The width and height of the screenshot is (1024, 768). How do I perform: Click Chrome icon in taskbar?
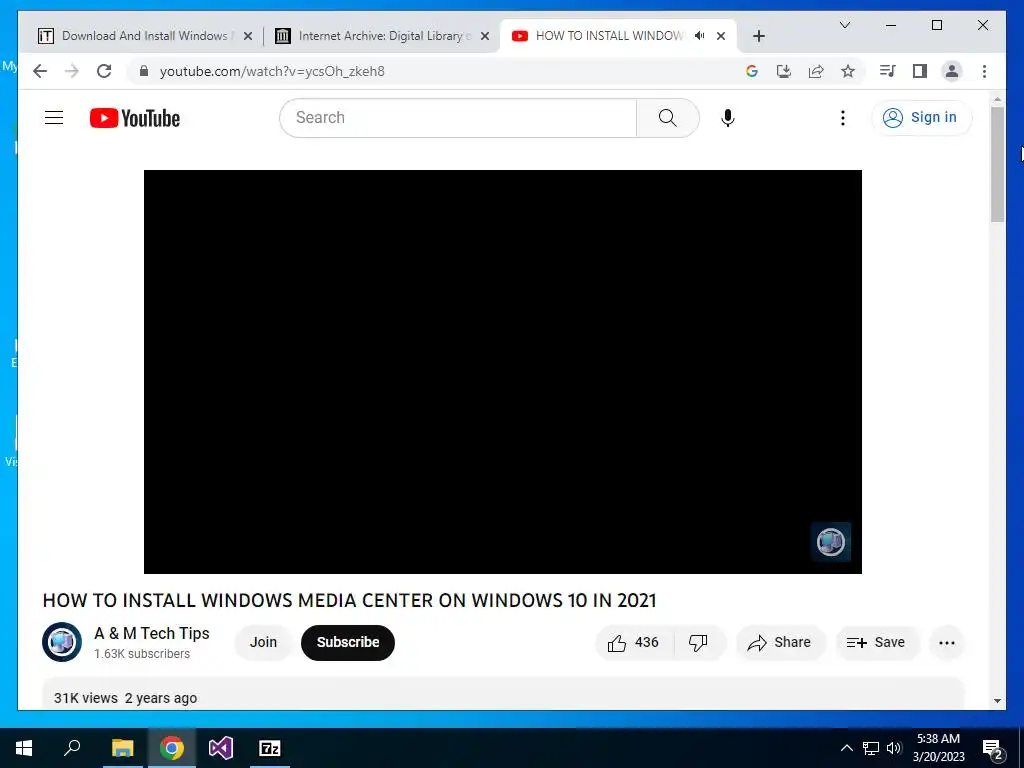(172, 748)
